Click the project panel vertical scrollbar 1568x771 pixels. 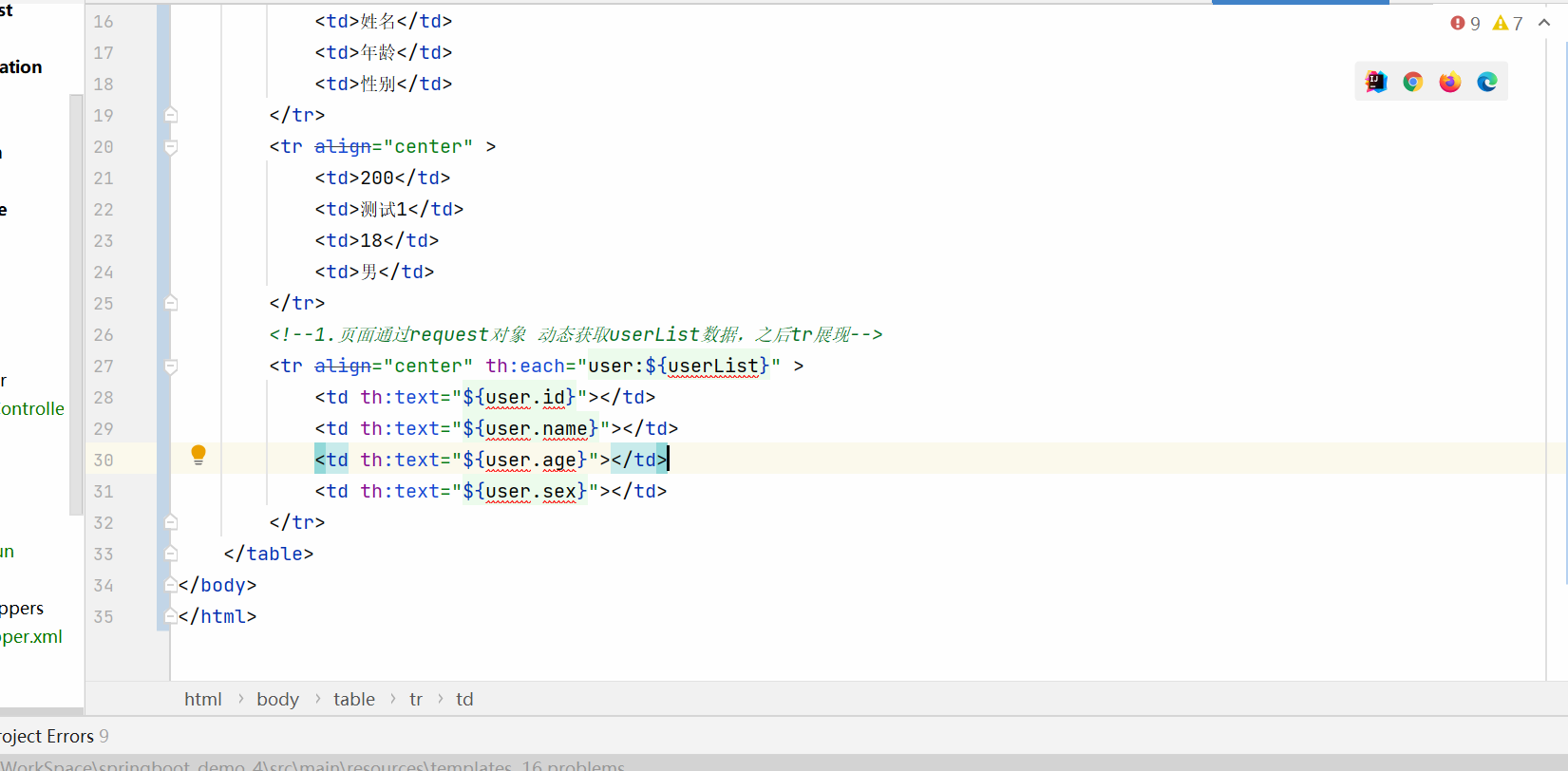[76, 304]
